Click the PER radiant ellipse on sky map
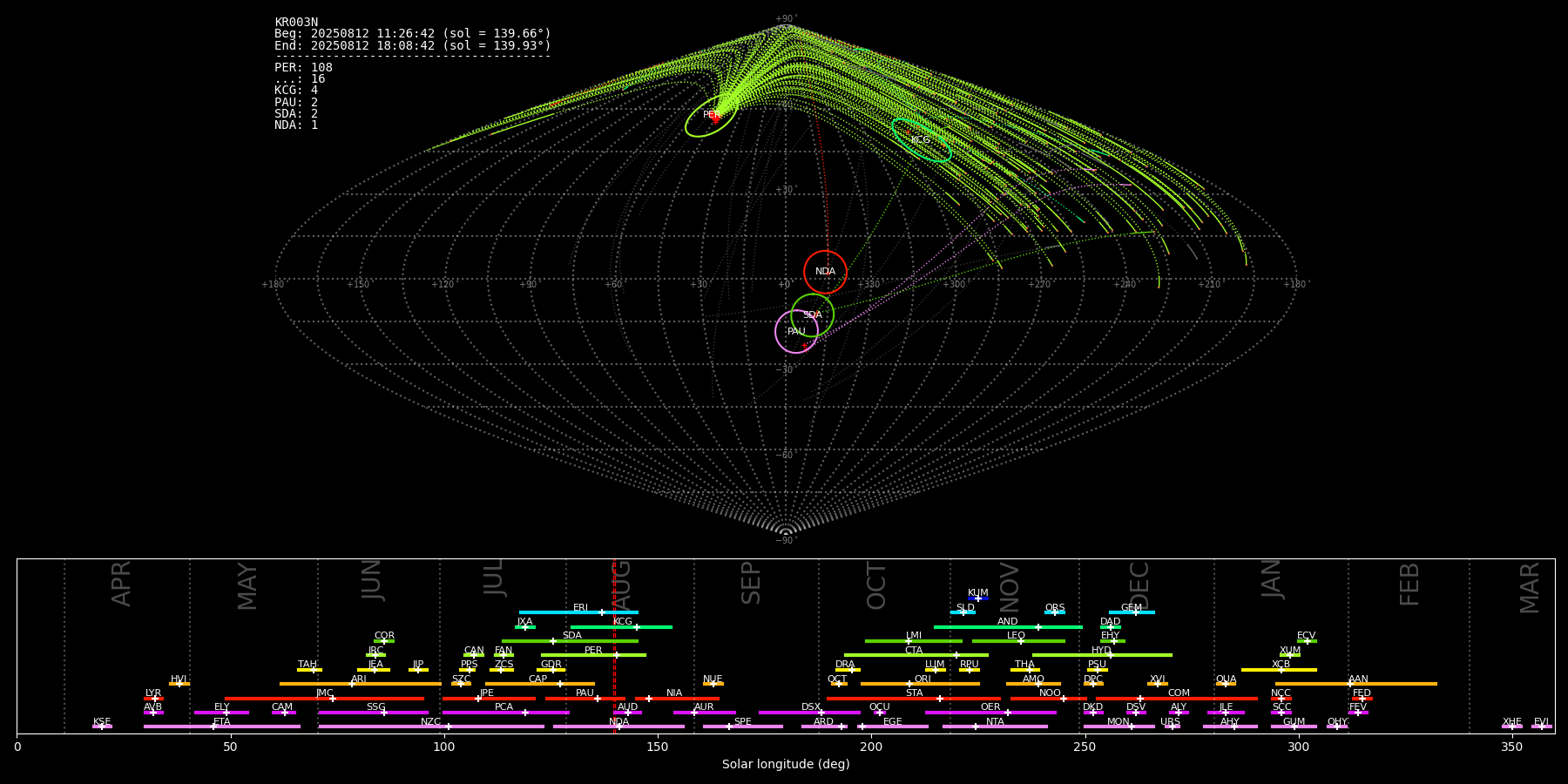Screen dimensions: 1568x784 point(712,115)
